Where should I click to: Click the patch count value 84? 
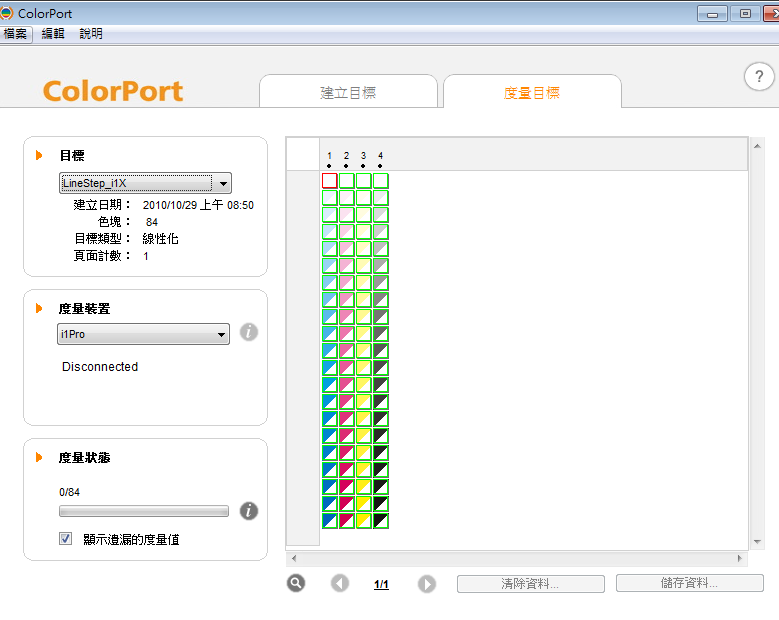coord(152,222)
